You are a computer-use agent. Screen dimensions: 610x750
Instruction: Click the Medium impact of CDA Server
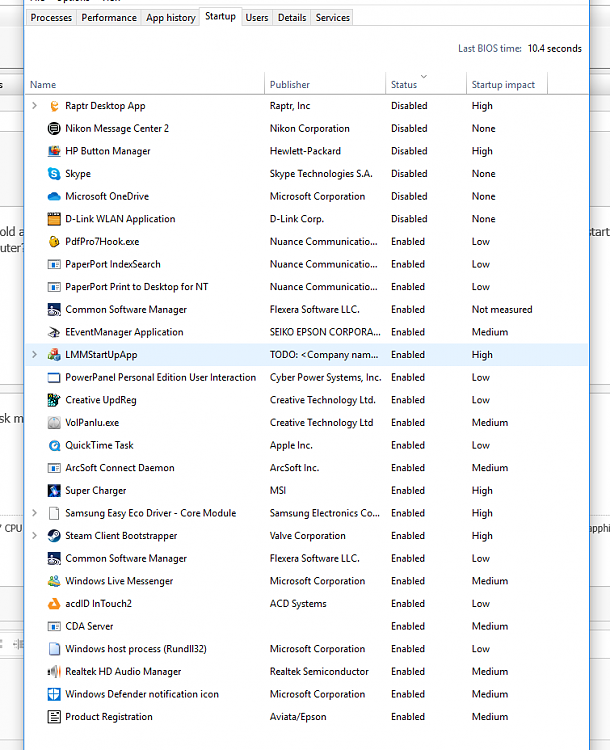[490, 626]
